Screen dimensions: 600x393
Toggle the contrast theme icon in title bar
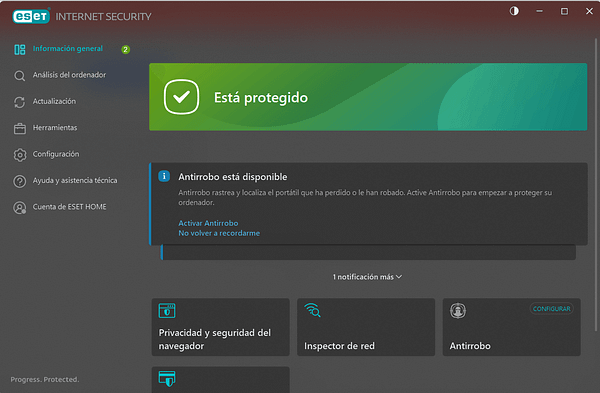point(514,11)
